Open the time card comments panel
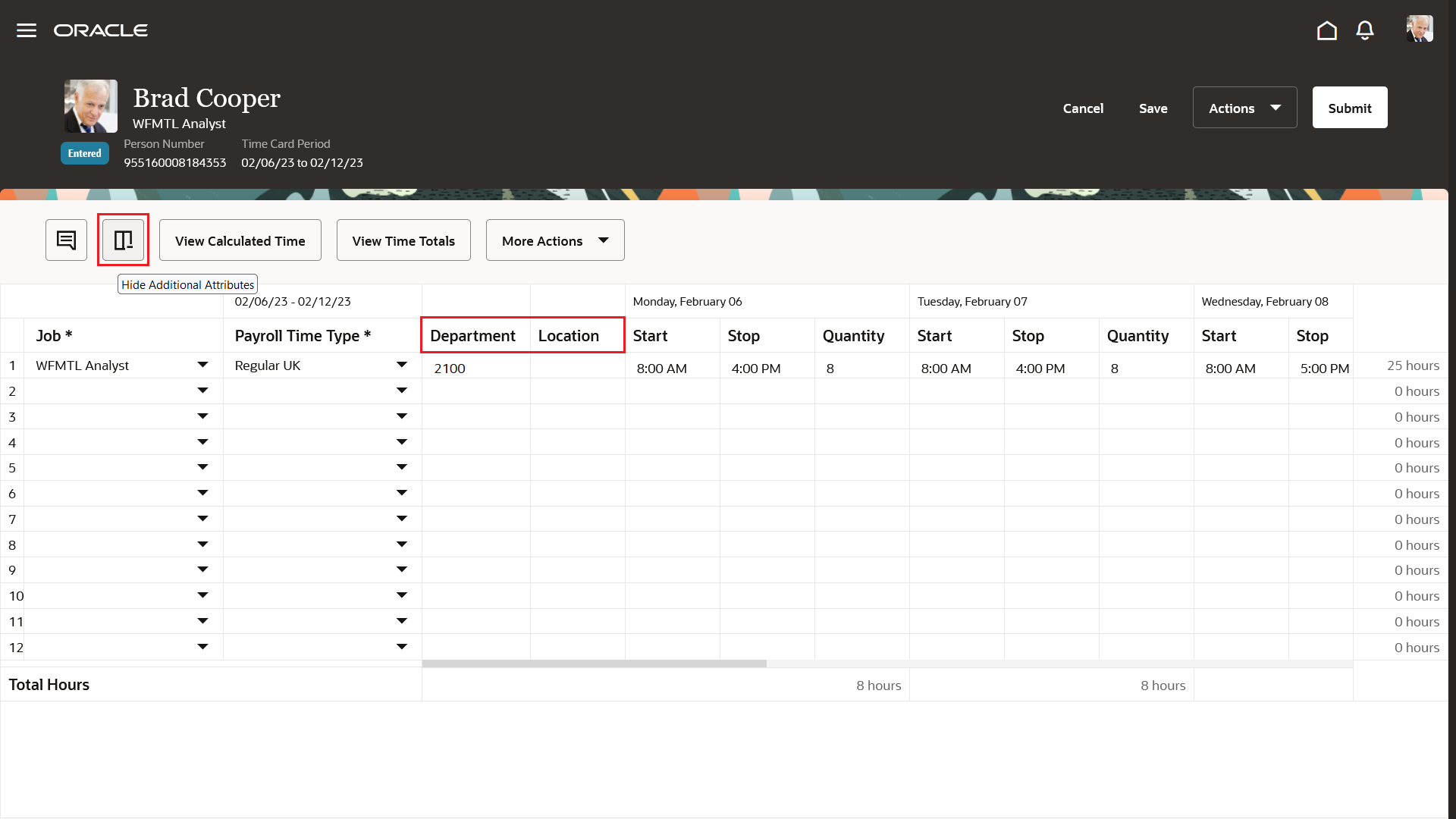 pos(66,240)
